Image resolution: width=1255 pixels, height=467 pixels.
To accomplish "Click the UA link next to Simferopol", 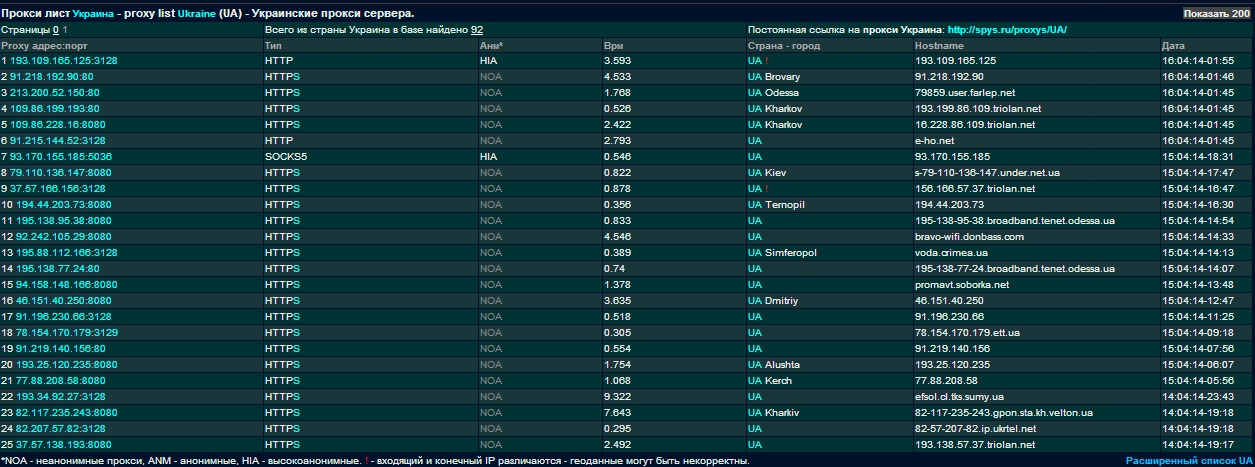I will (754, 253).
